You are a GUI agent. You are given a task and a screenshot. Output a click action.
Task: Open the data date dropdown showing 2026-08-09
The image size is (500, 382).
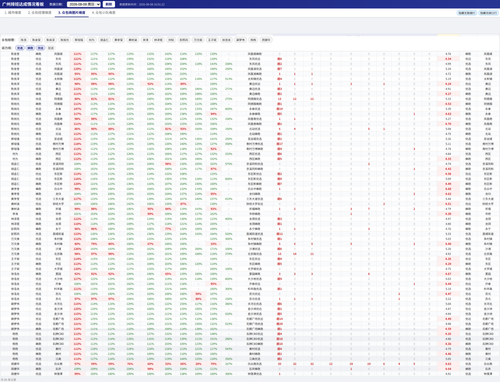point(84,4)
